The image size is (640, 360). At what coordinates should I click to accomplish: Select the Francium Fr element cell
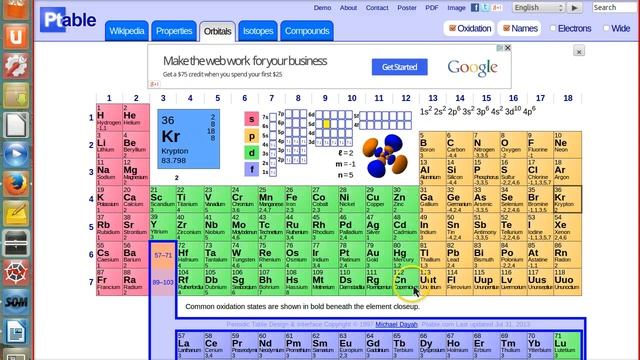tap(109, 282)
